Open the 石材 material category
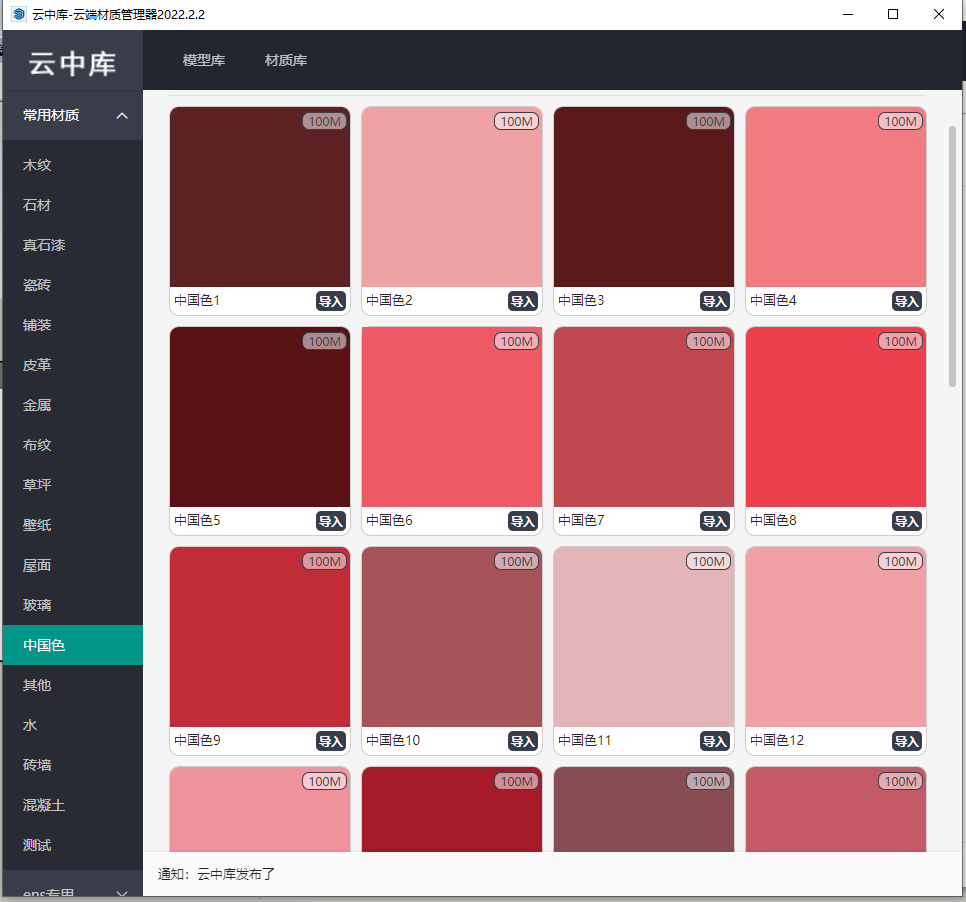 coord(73,205)
